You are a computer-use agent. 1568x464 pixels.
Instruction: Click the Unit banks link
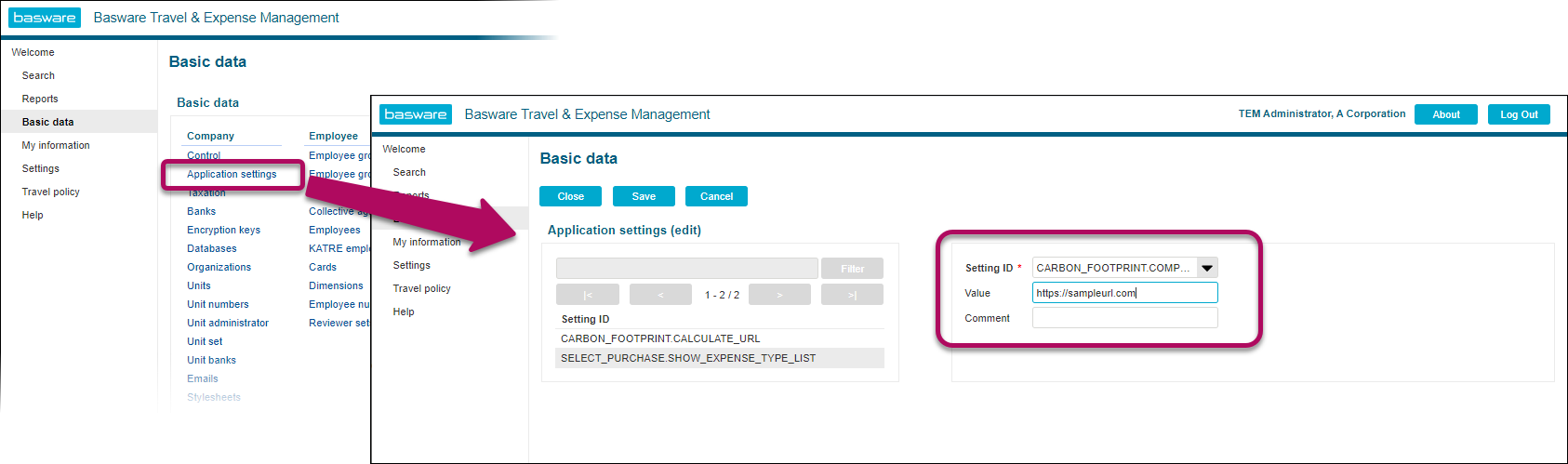[x=211, y=360]
